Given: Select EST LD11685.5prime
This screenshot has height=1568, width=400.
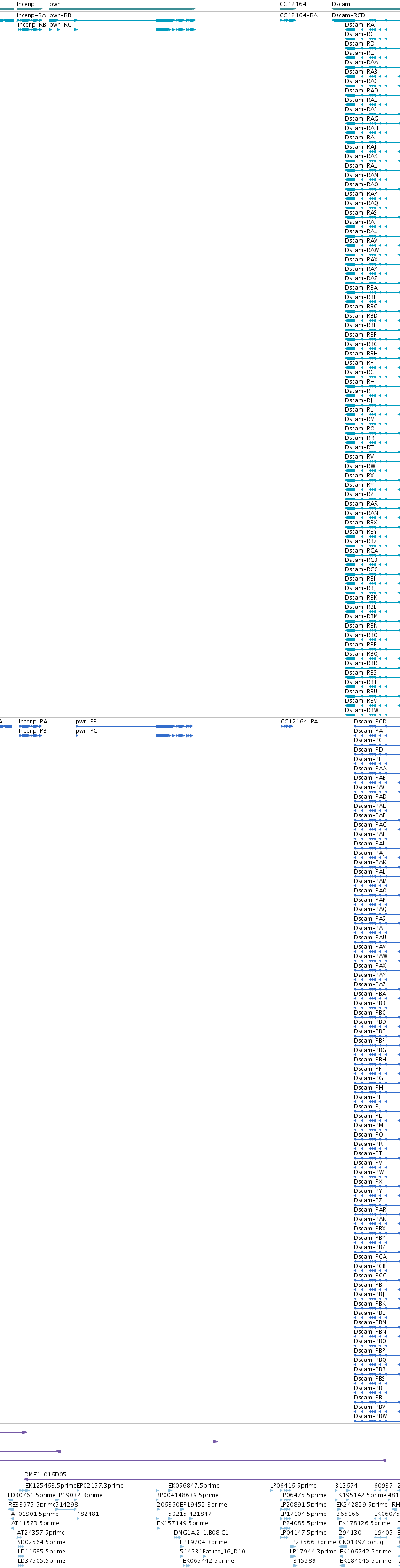Looking at the screenshot, I should tap(41, 1551).
